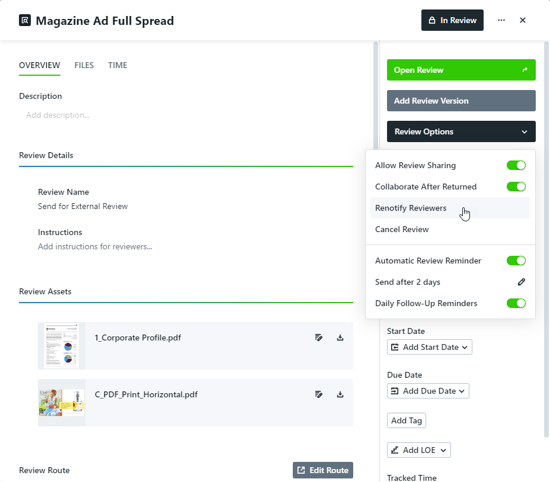Click the Edit Route button
This screenshot has width=550, height=482.
[323, 470]
